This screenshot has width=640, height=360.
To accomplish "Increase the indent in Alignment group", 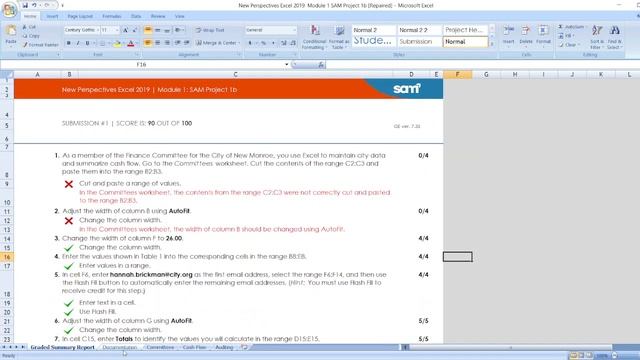I will pos(187,43).
